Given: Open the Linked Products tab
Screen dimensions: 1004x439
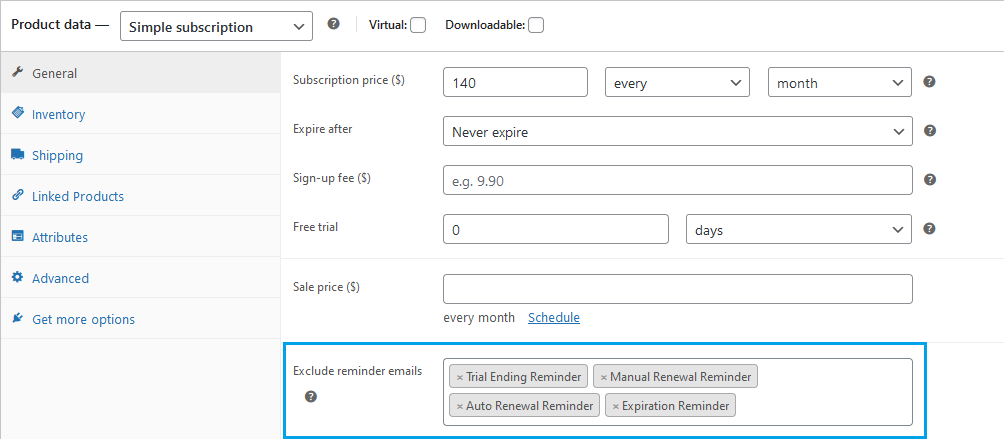Looking at the screenshot, I should 77,197.
